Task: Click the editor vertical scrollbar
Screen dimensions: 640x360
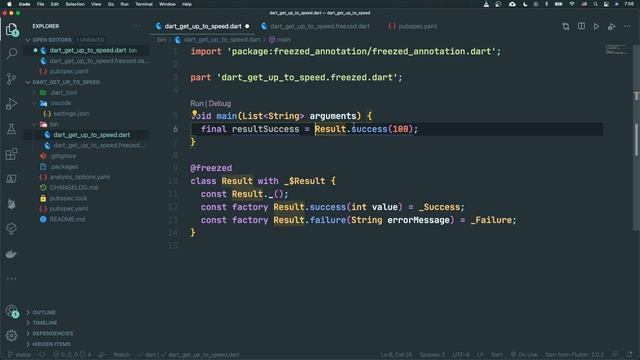Action: pyautogui.click(x=636, y=139)
